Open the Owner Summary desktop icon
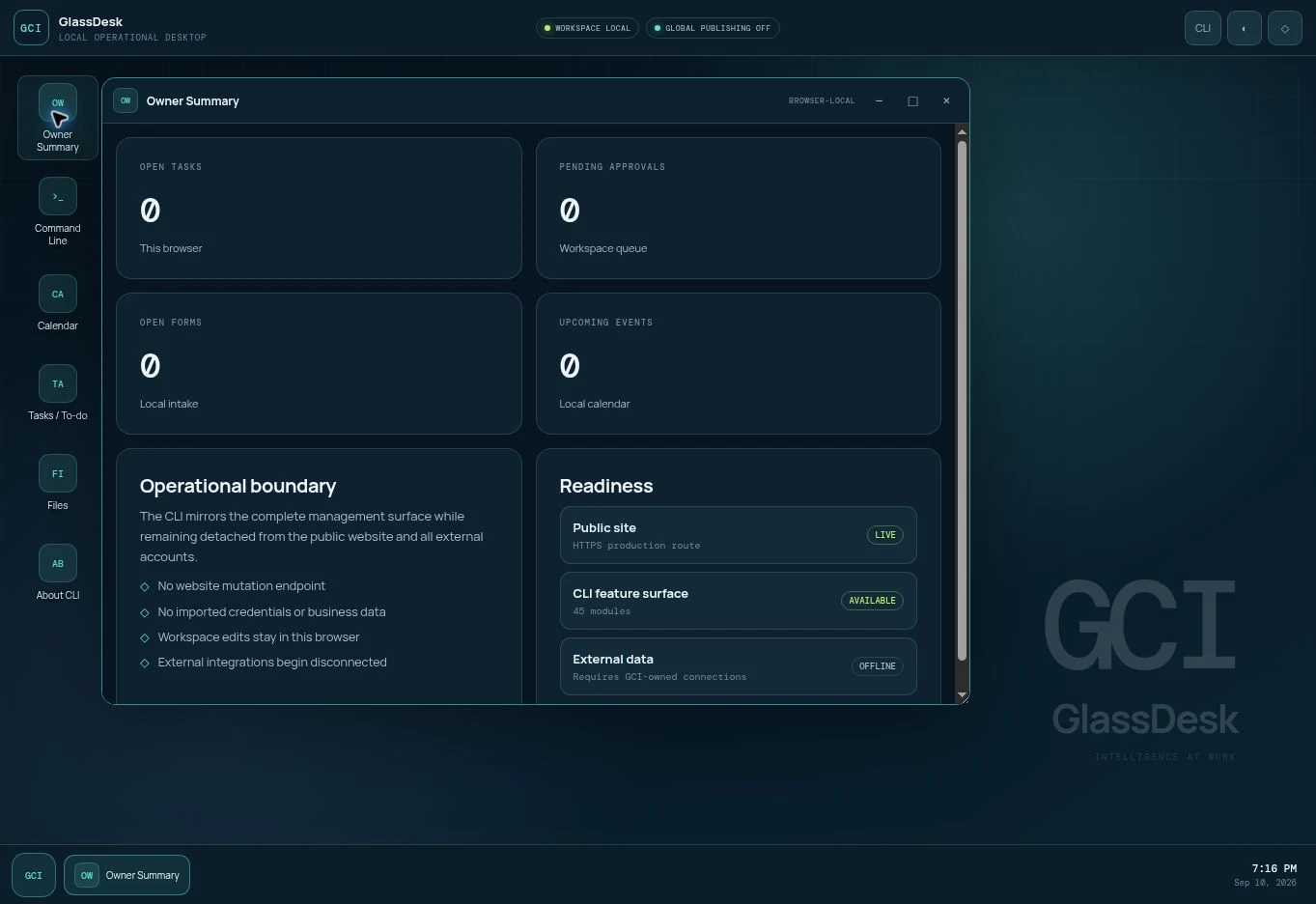 58,118
